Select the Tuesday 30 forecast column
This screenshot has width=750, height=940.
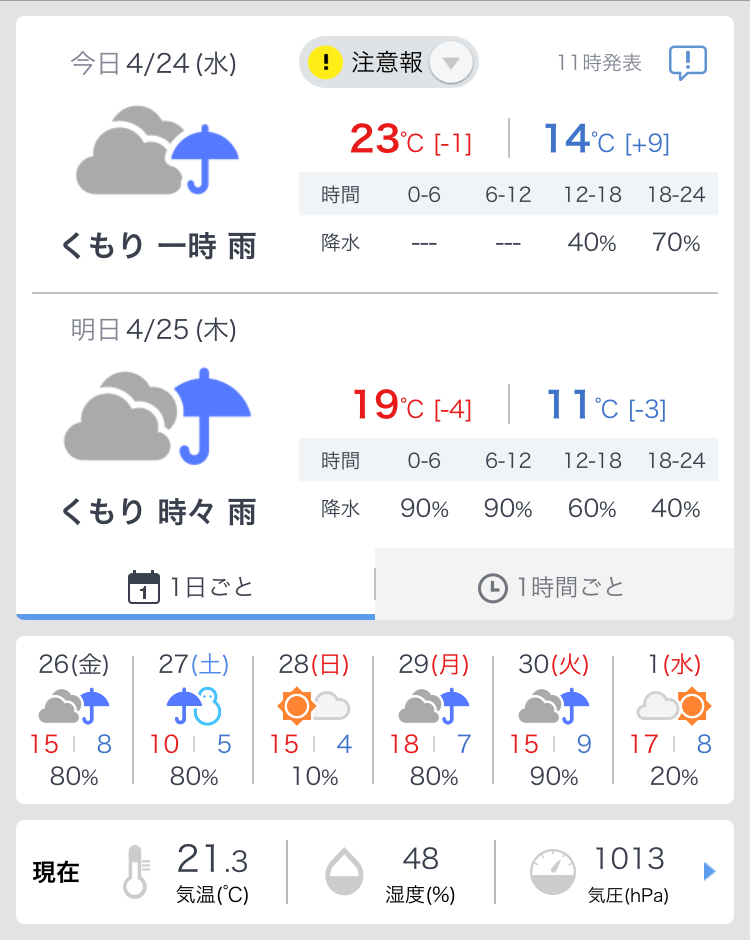pos(553,719)
